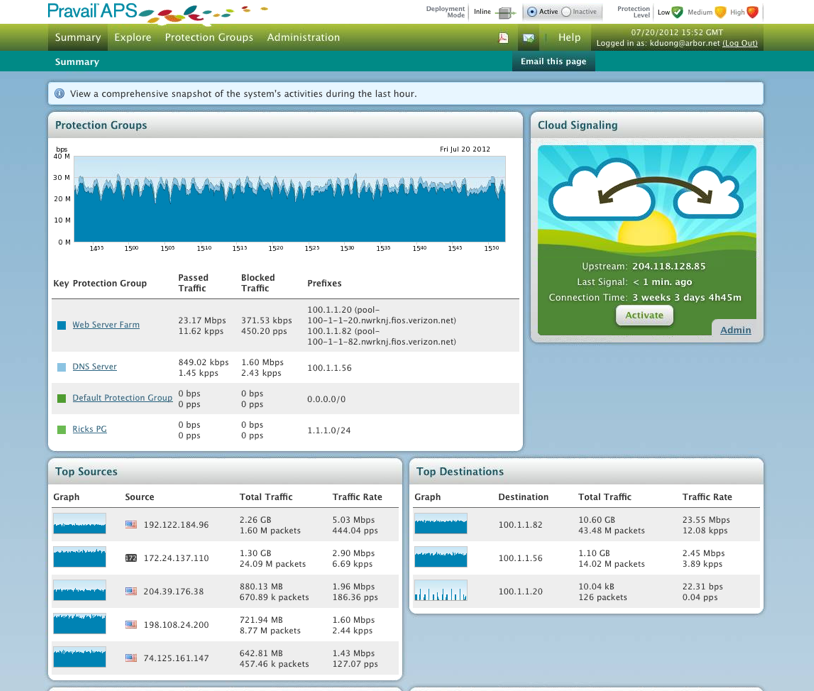Open the Web Server Farm protection group link
The width and height of the screenshot is (814, 691).
[x=106, y=325]
